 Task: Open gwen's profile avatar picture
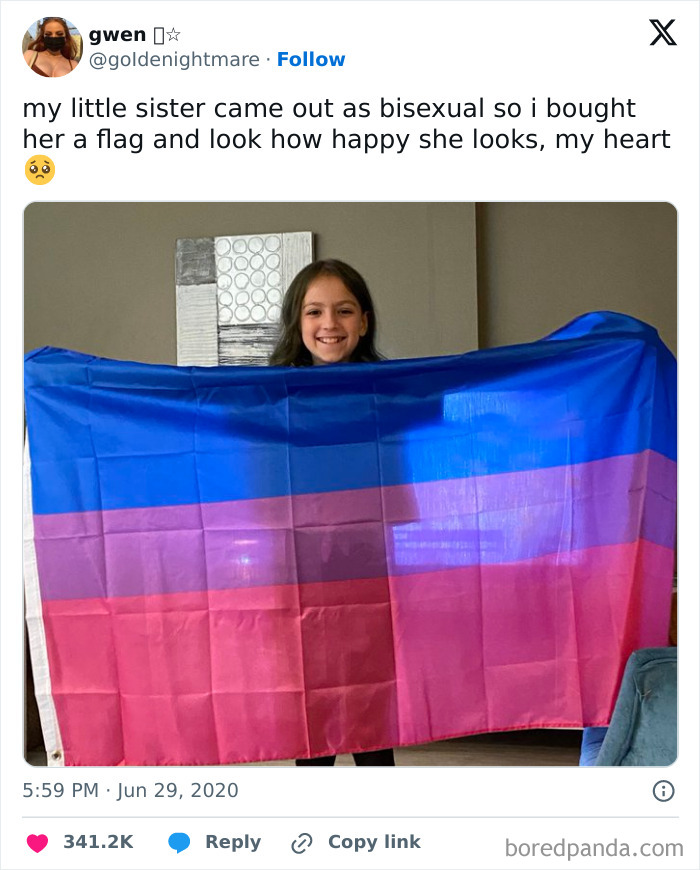(x=52, y=47)
